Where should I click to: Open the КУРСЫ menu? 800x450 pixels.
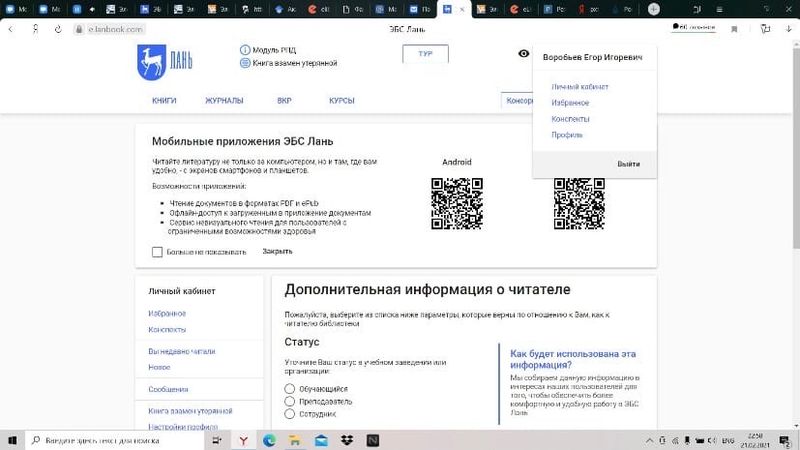(x=341, y=101)
